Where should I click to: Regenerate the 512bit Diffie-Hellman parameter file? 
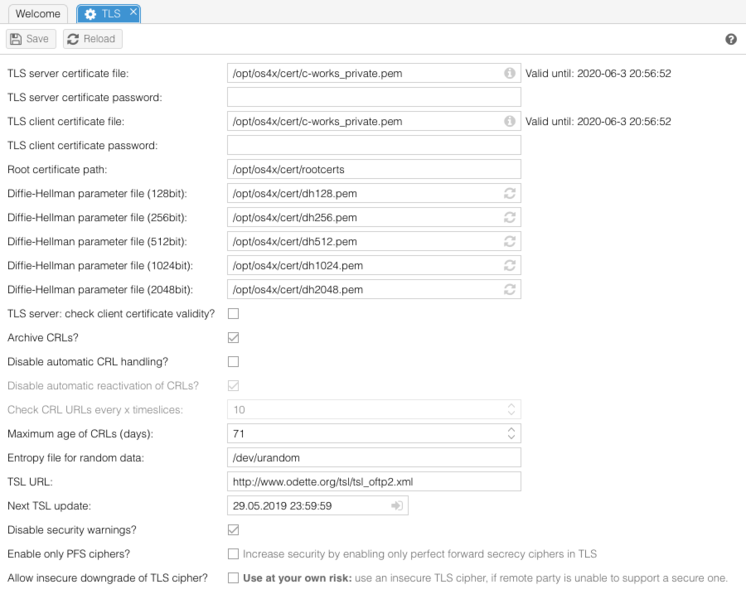(x=510, y=241)
